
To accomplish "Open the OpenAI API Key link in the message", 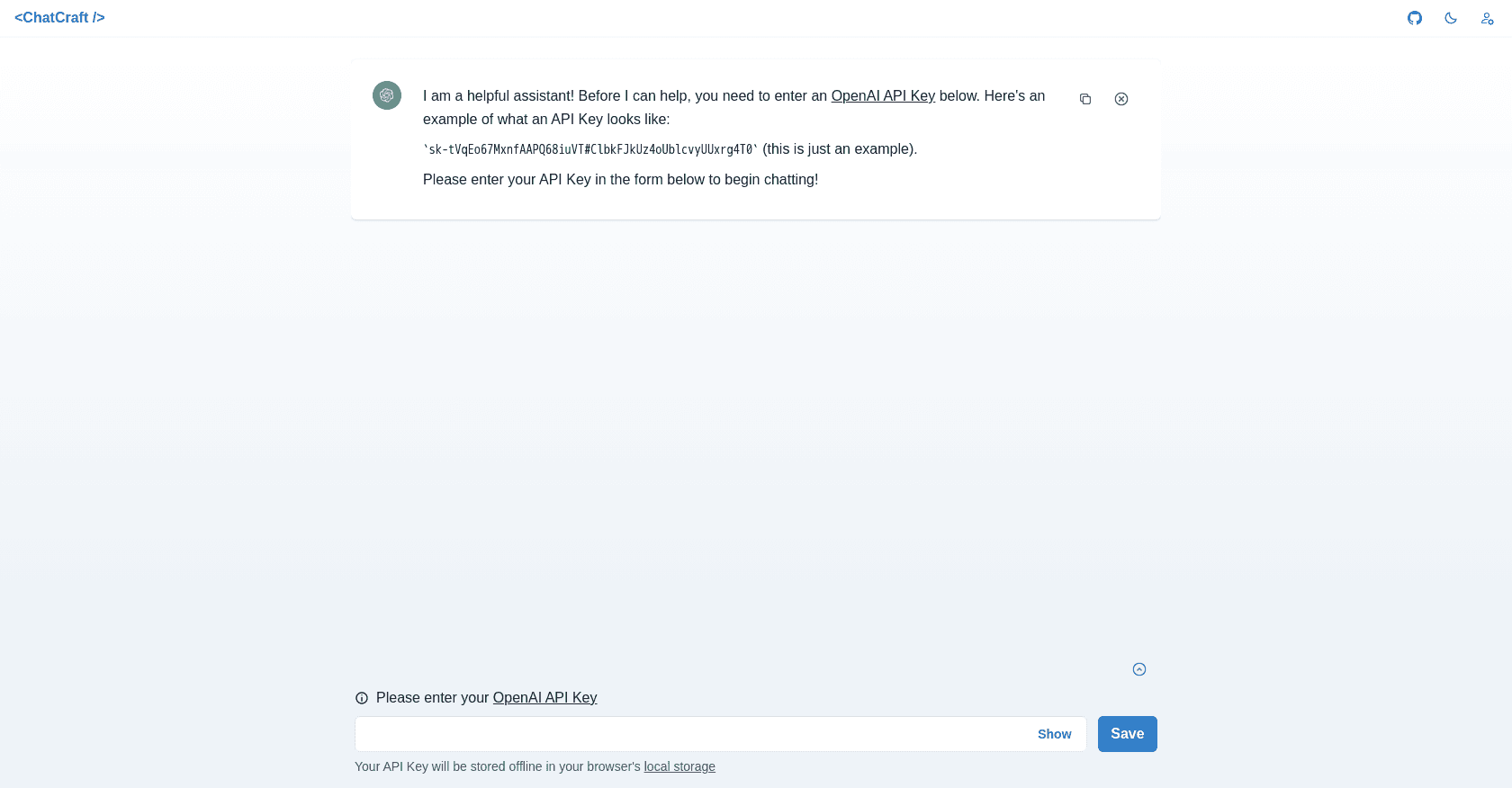I will (x=882, y=95).
